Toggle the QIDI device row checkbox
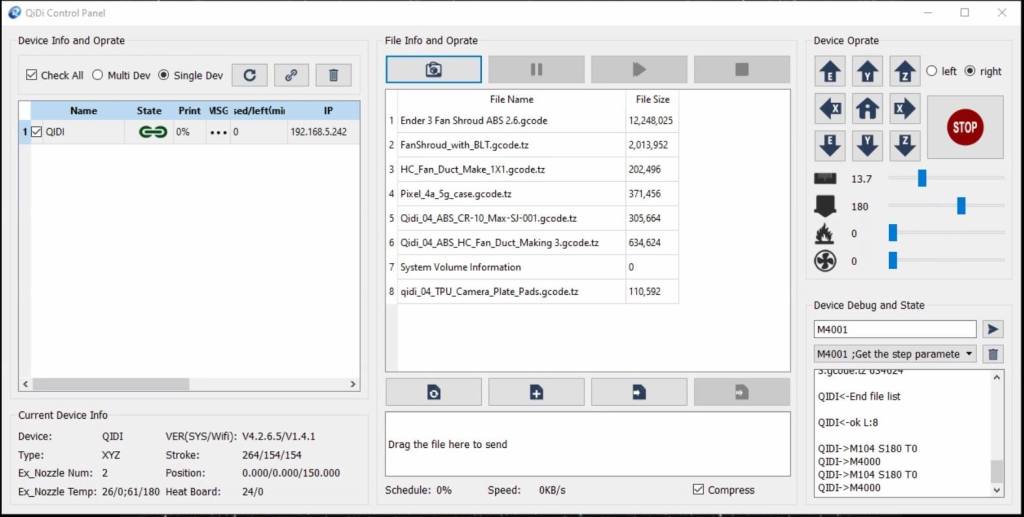This screenshot has height=517, width=1024. click(37, 132)
